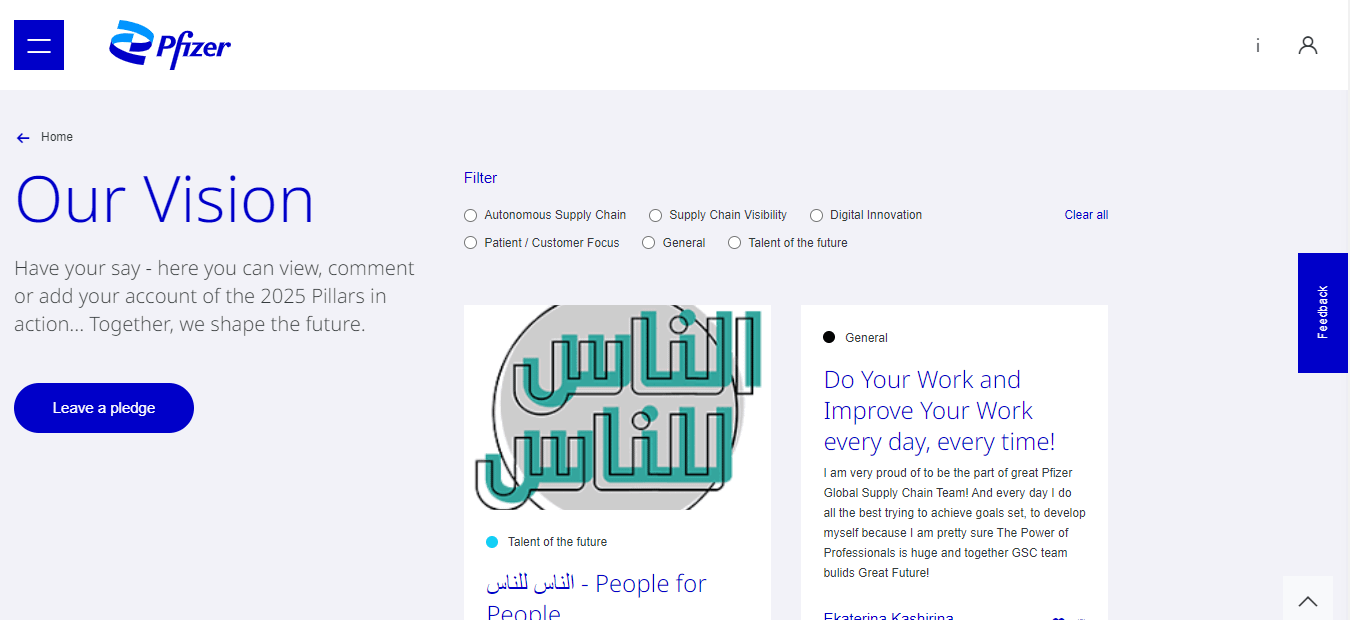Open the "People for People" post title

pyautogui.click(x=597, y=595)
